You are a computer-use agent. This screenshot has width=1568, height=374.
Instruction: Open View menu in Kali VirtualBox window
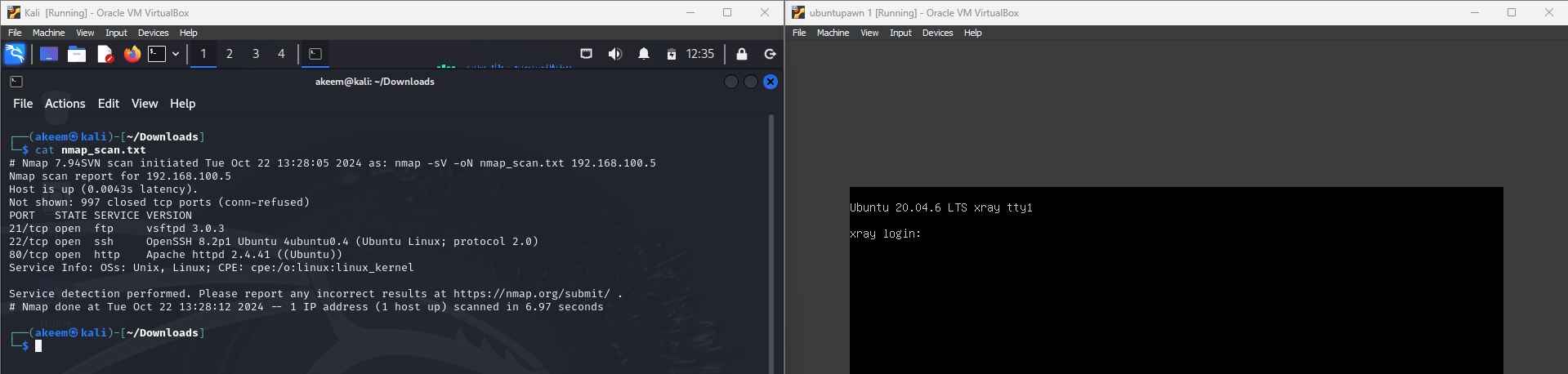(85, 33)
